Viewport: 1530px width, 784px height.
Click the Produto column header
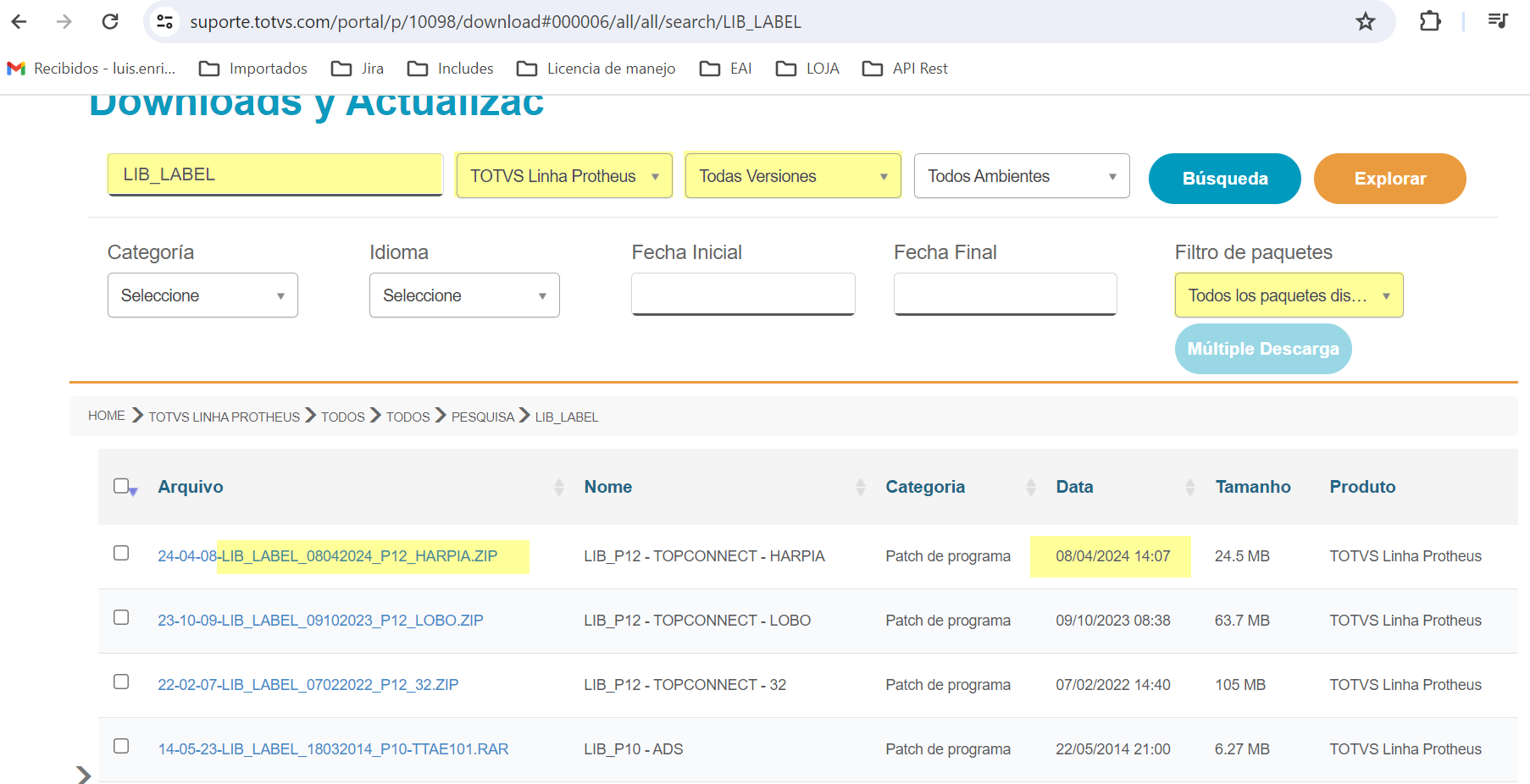[x=1362, y=487]
